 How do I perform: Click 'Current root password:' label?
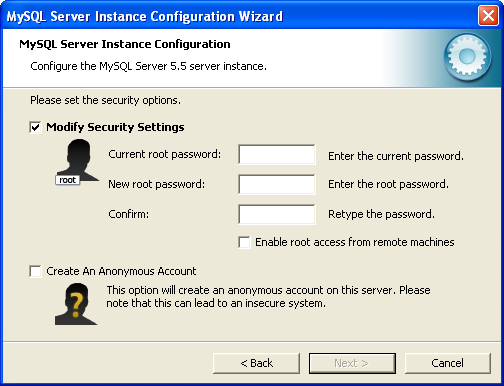tap(165, 155)
